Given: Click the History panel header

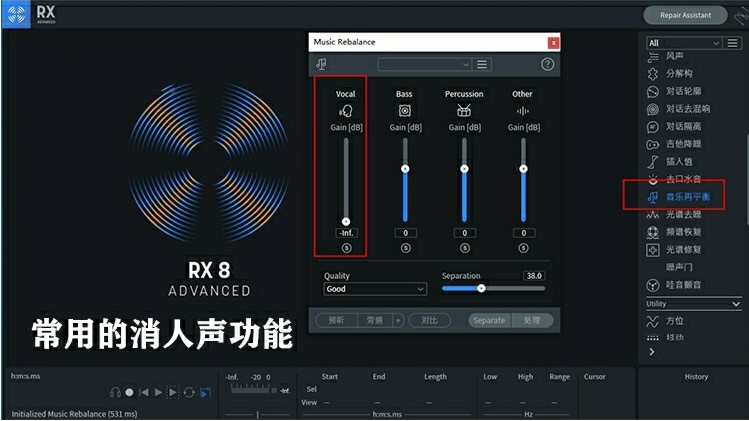Looking at the screenshot, I should coord(696,377).
